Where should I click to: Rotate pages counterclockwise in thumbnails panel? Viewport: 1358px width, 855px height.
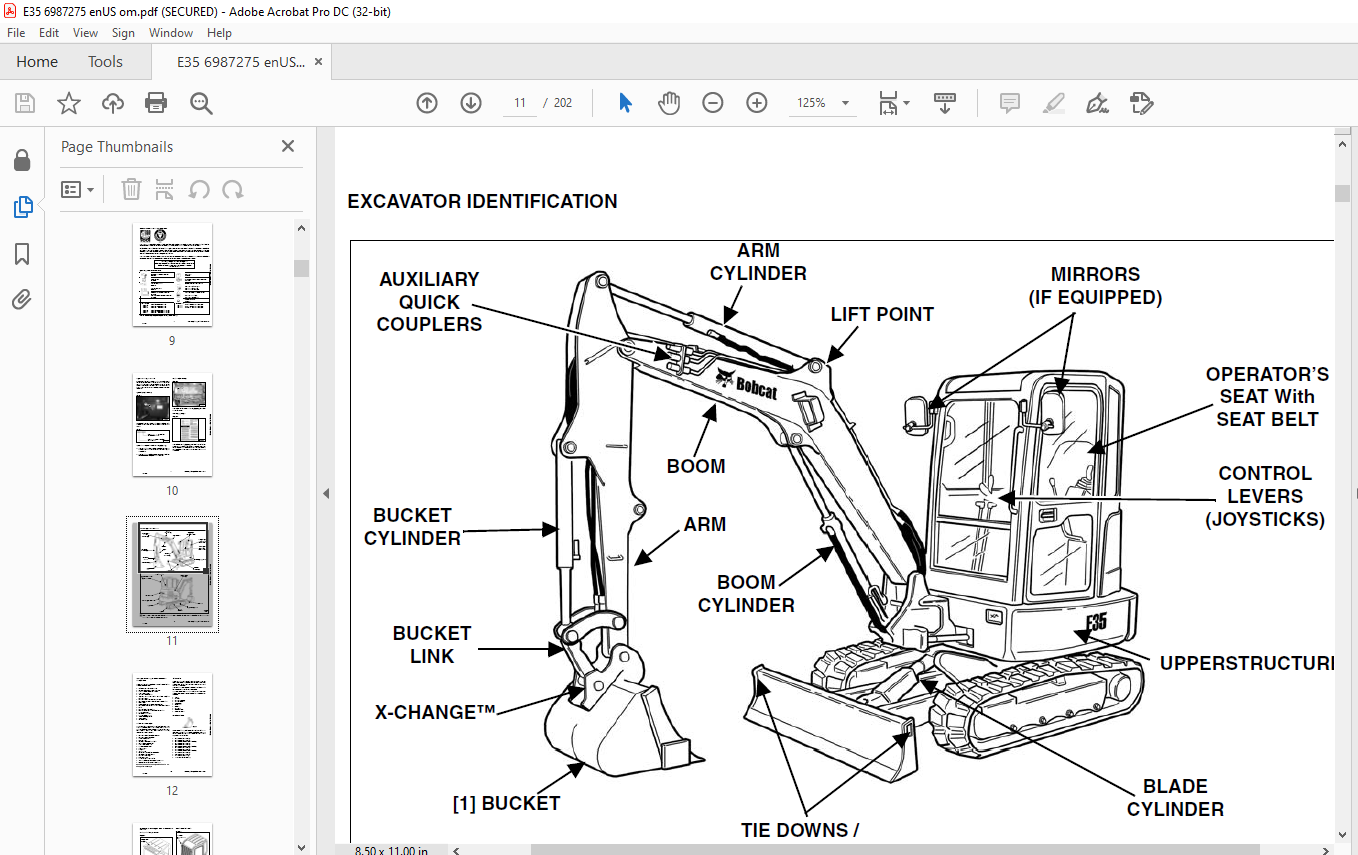click(199, 189)
